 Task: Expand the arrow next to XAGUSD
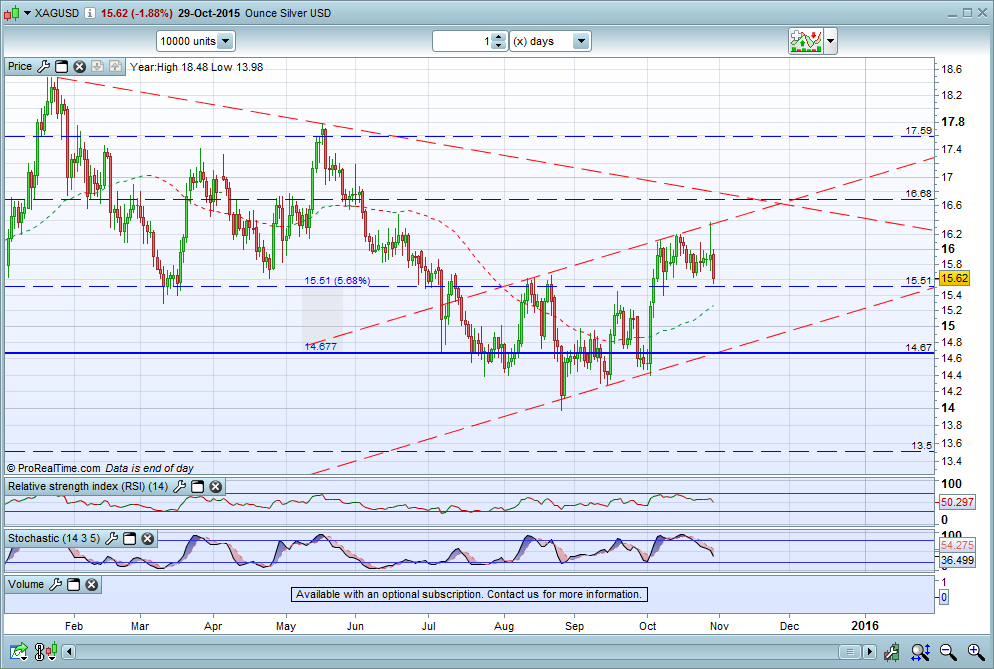[27, 13]
